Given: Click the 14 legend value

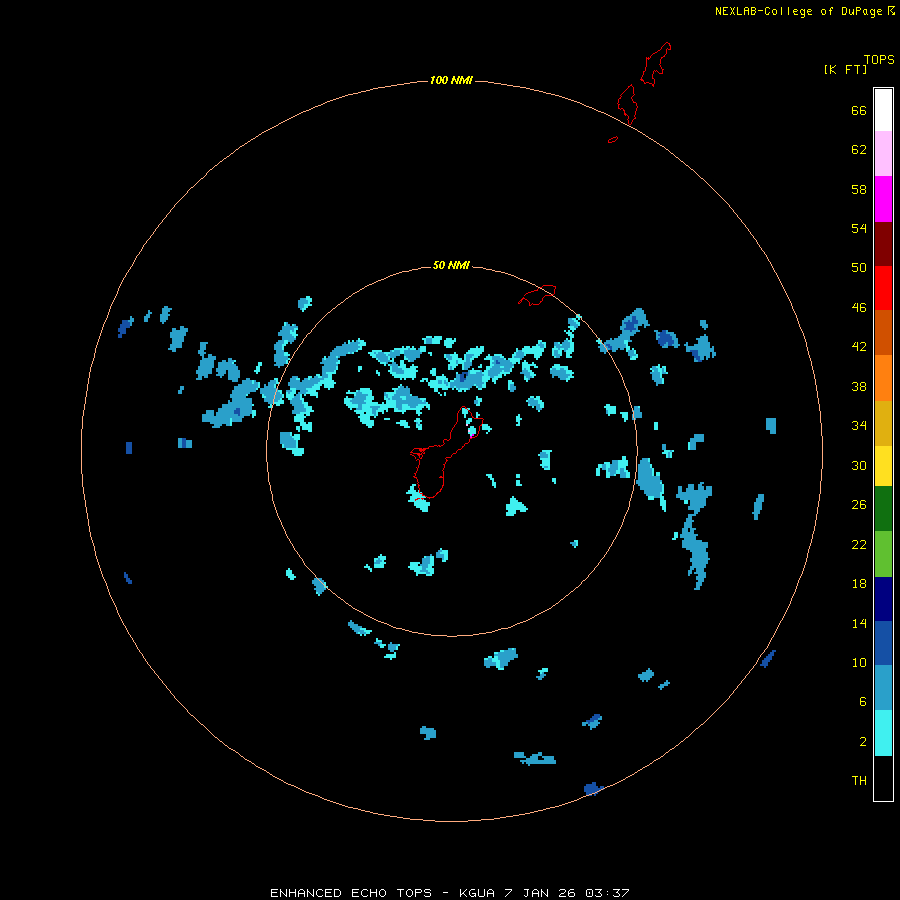Looking at the screenshot, I should click(x=859, y=623).
